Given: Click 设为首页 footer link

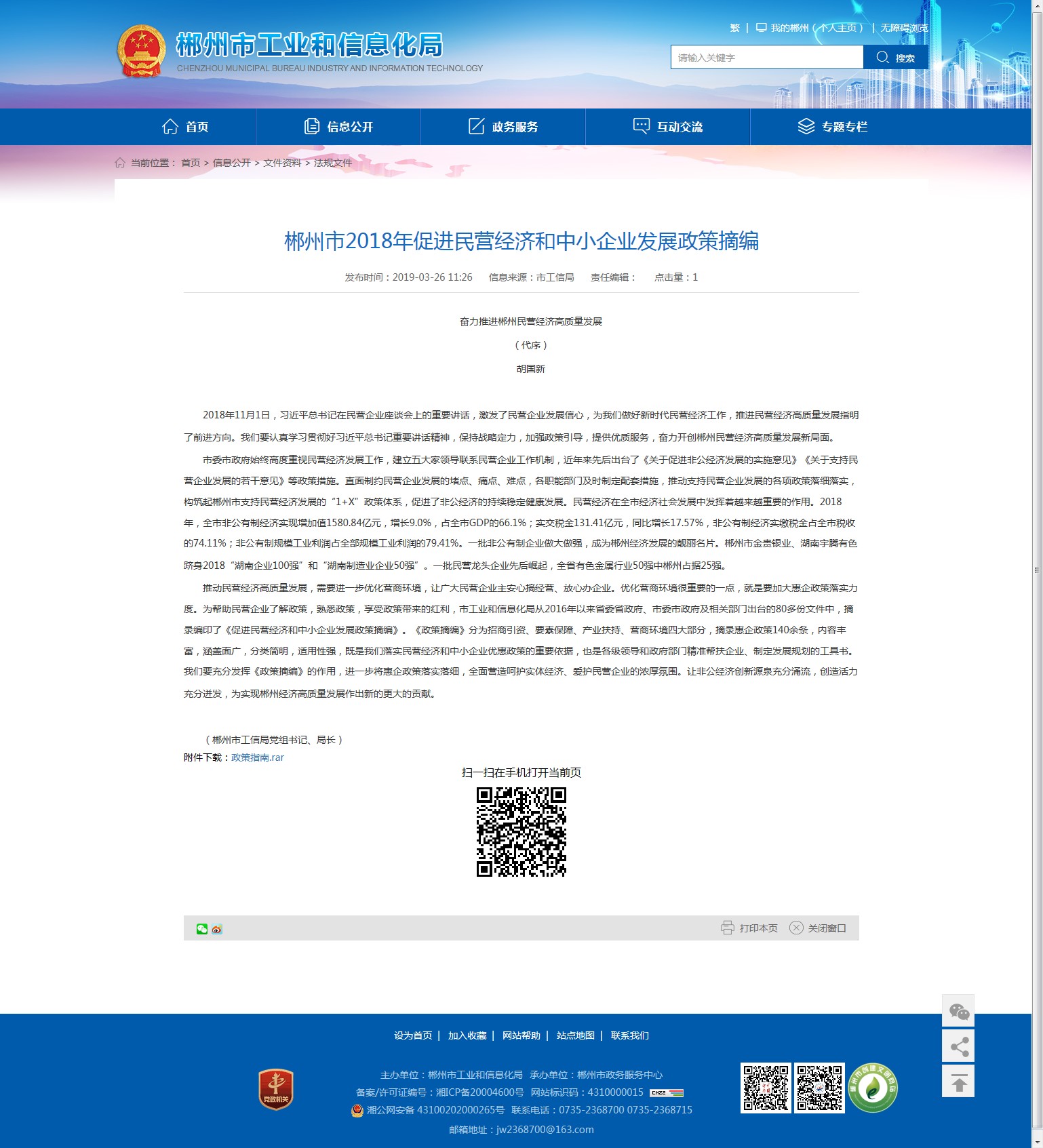Looking at the screenshot, I should pyautogui.click(x=413, y=1035).
